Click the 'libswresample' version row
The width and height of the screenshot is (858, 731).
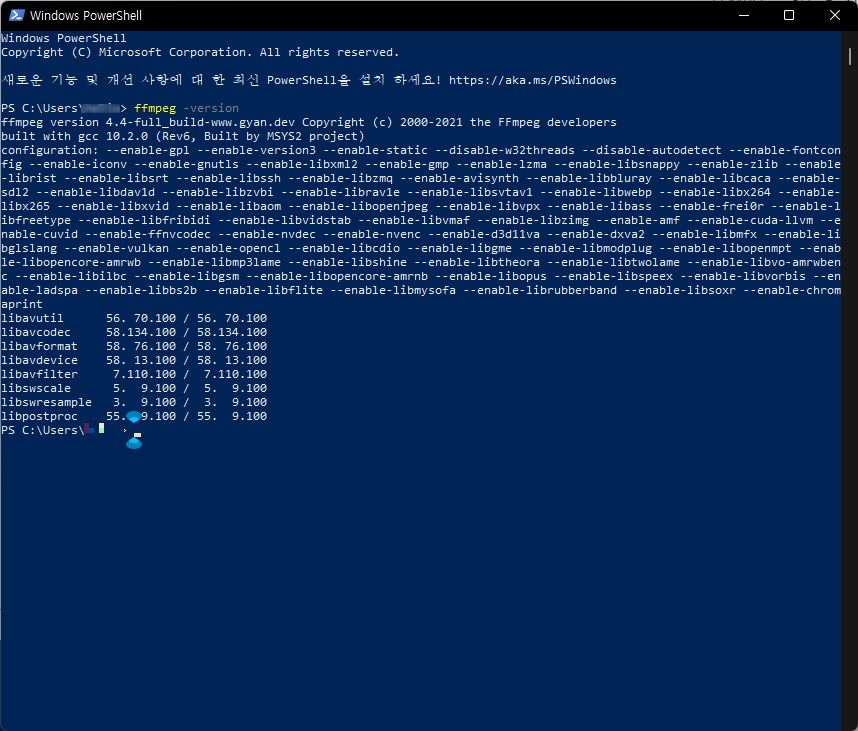tap(134, 402)
